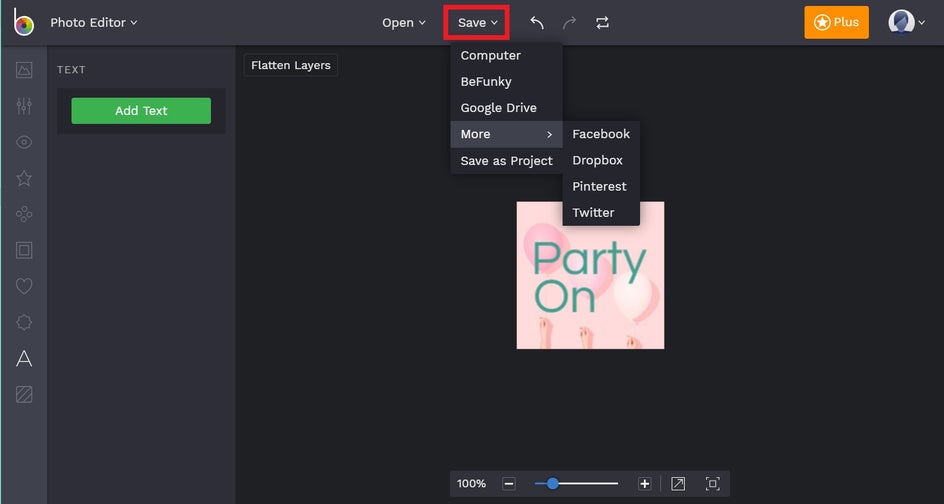944x504 pixels.
Task: Click the Save dropdown menu
Action: coord(477,23)
